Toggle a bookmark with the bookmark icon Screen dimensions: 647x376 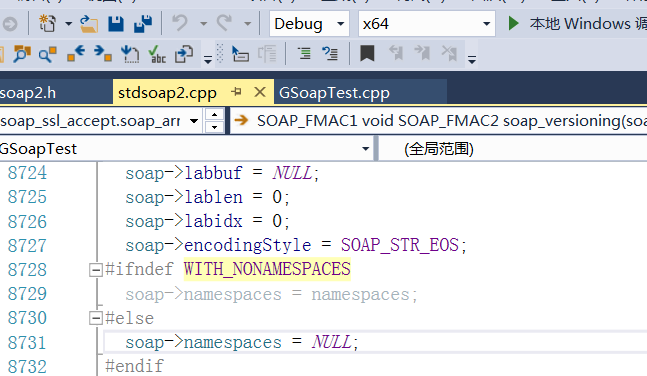(367, 54)
